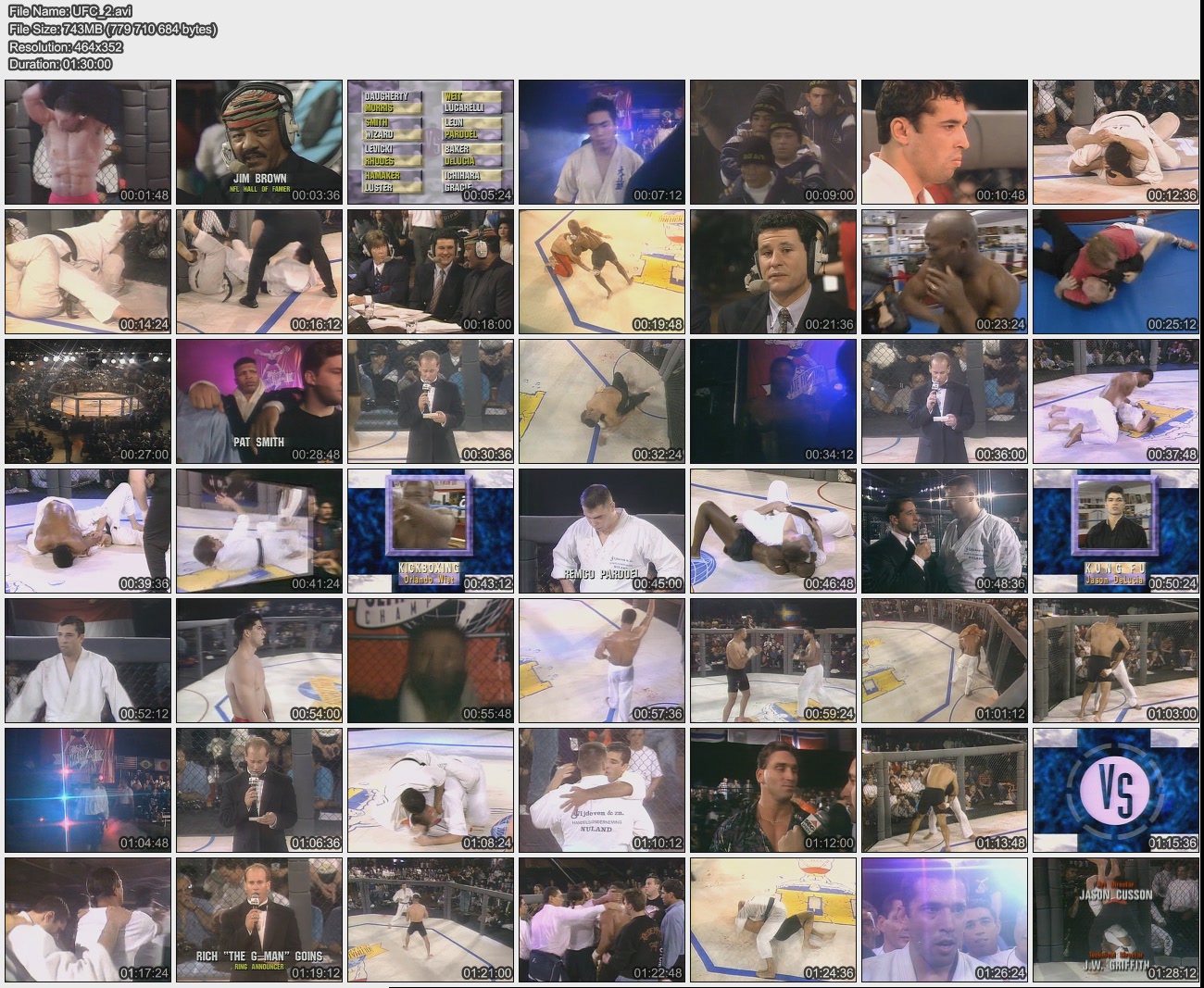Click the Jim Brown thumbnail at 00:03:36
Image resolution: width=1204 pixels, height=988 pixels.
[x=258, y=142]
